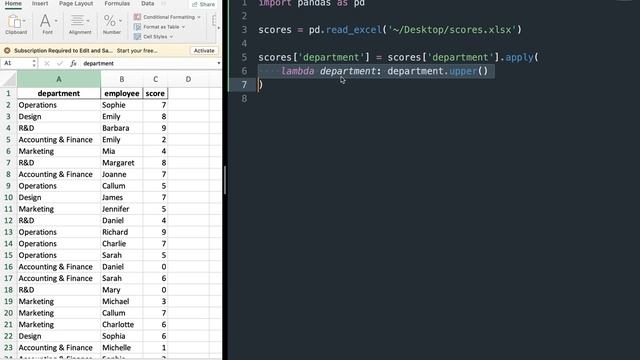Switch to the Formulas ribbon tab
Viewport: 640px width, 360px height.
[117, 4]
